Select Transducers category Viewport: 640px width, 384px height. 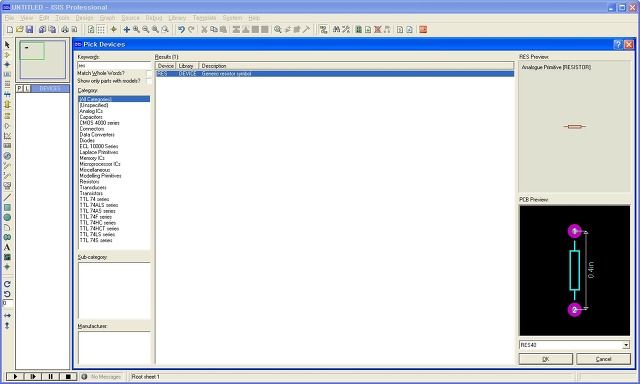coord(93,188)
